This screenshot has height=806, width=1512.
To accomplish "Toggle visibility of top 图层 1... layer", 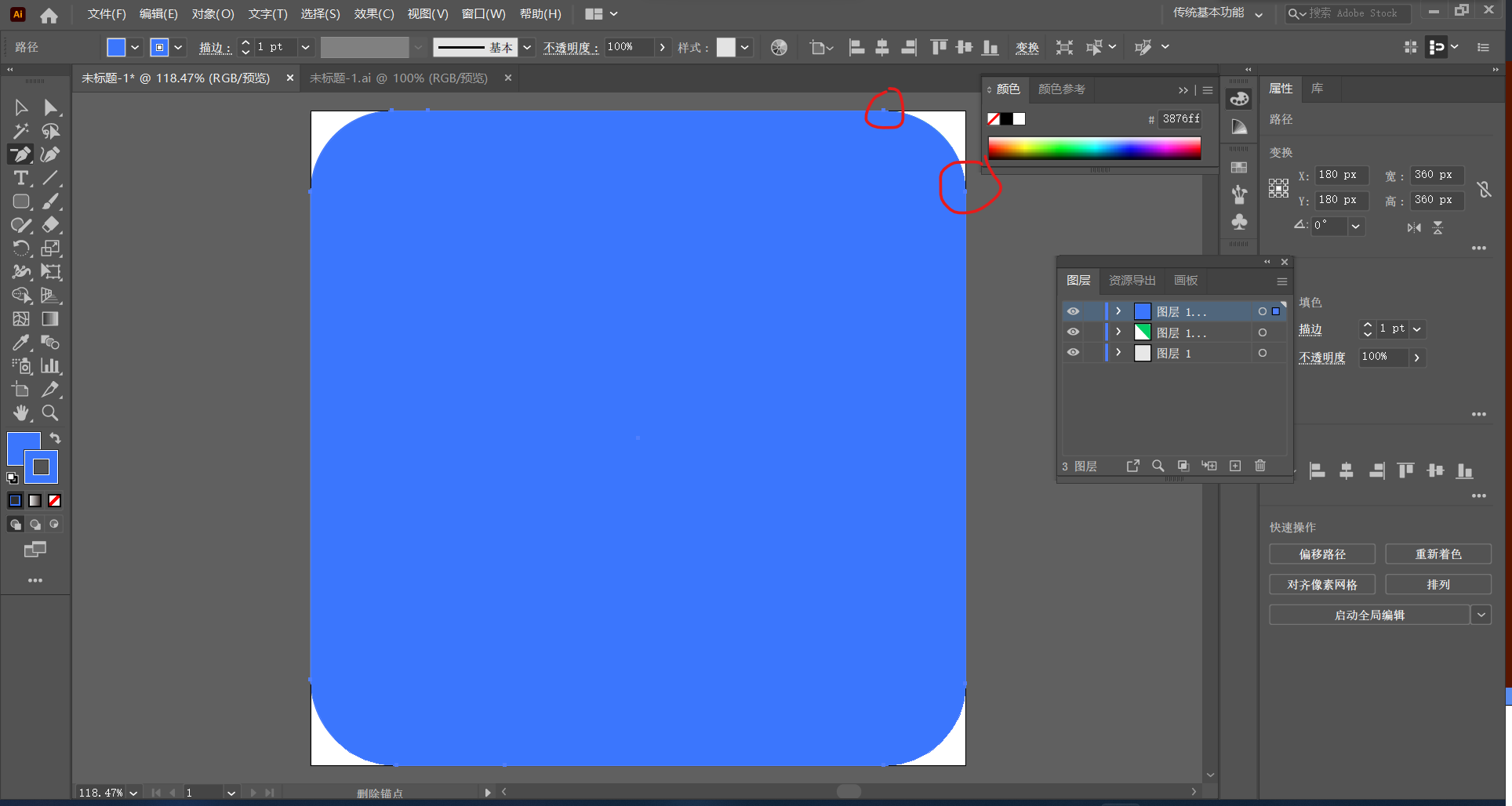I will [x=1073, y=311].
